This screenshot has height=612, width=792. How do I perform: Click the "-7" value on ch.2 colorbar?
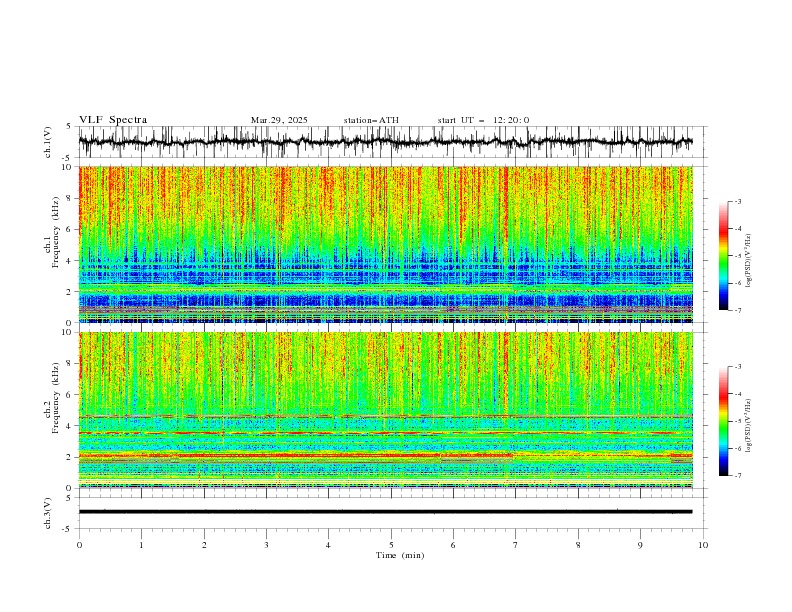coord(738,475)
